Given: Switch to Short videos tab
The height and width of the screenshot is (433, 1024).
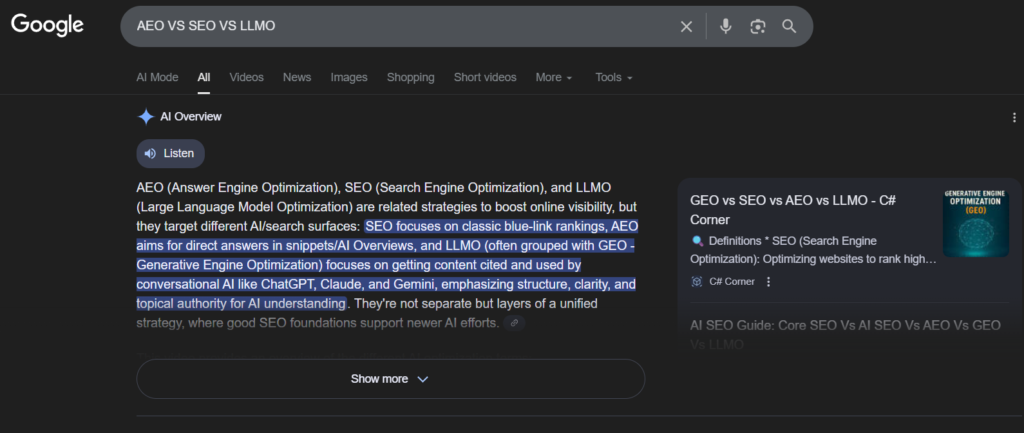Looking at the screenshot, I should [485, 77].
